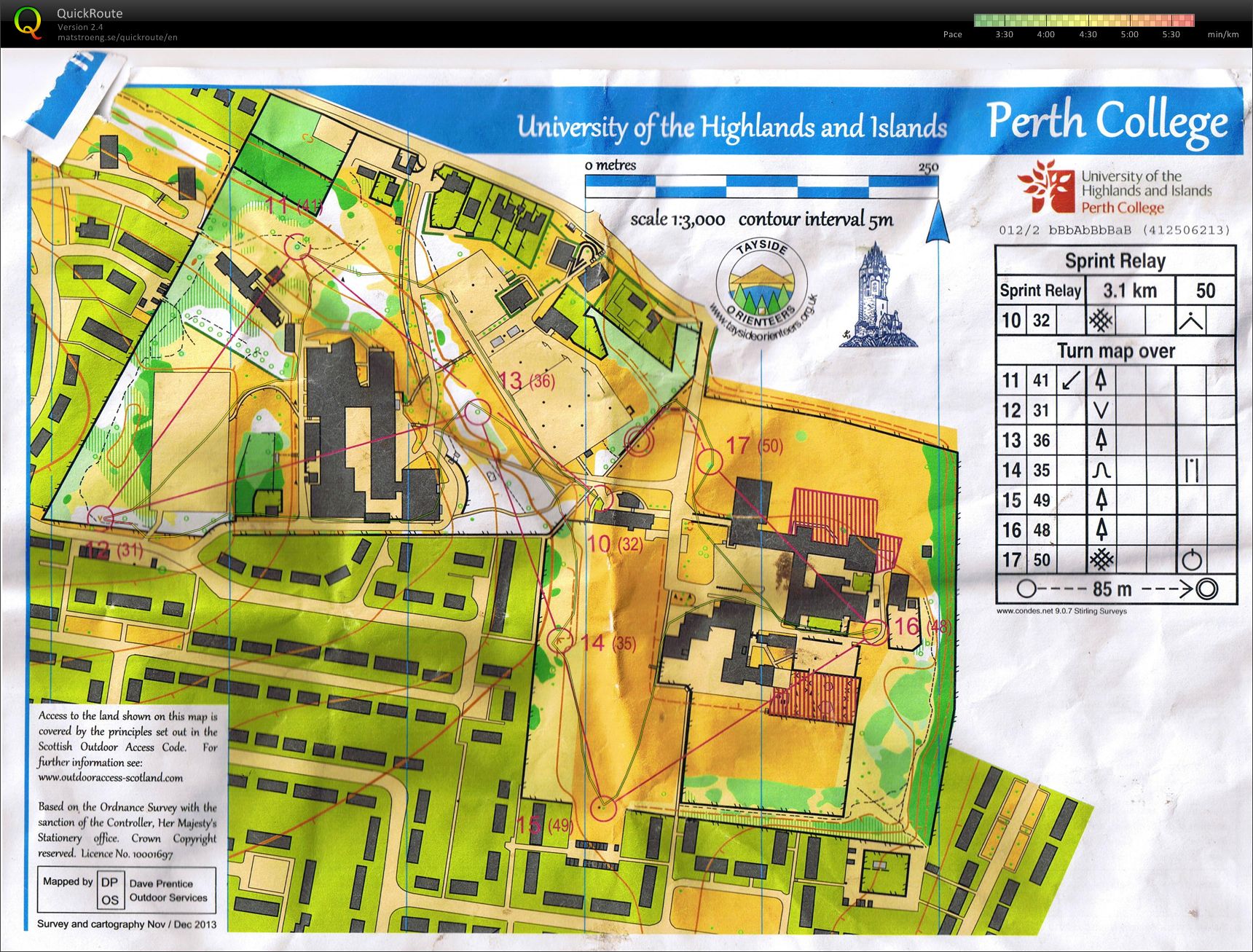
Task: Click the bend symbol in control row 17
Action: 1191,559
